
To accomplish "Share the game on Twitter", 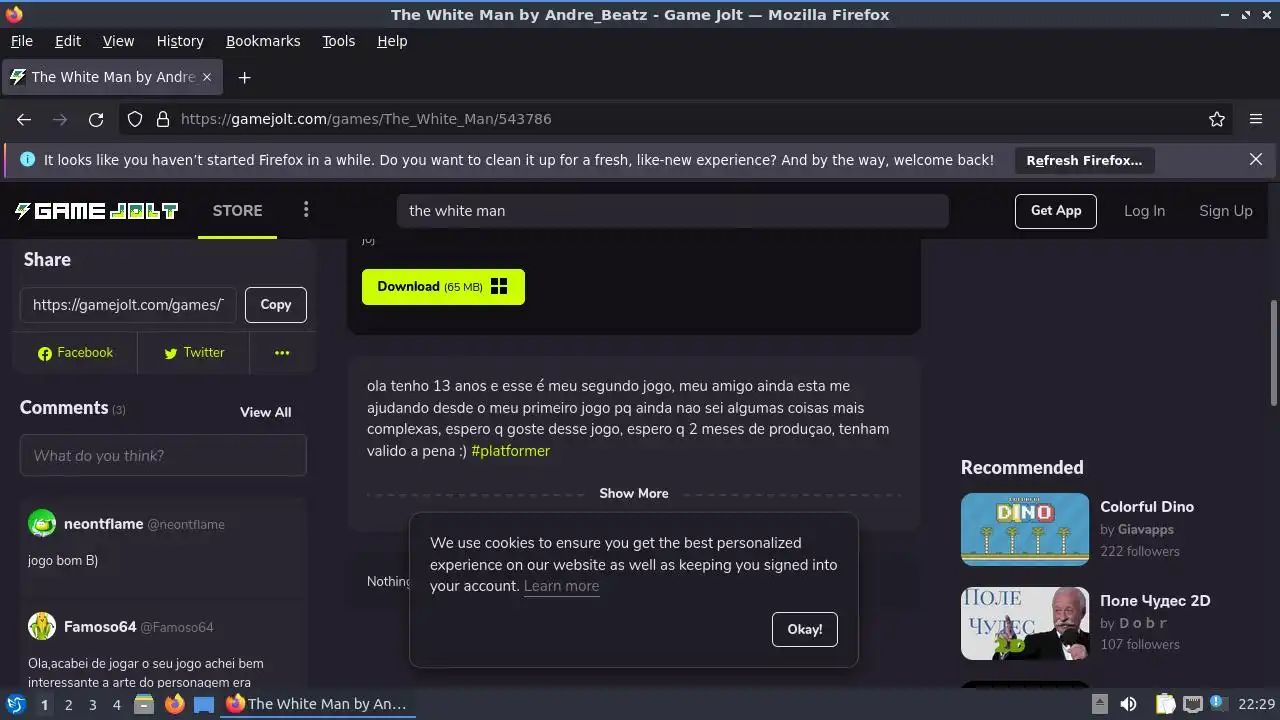I will [x=194, y=353].
